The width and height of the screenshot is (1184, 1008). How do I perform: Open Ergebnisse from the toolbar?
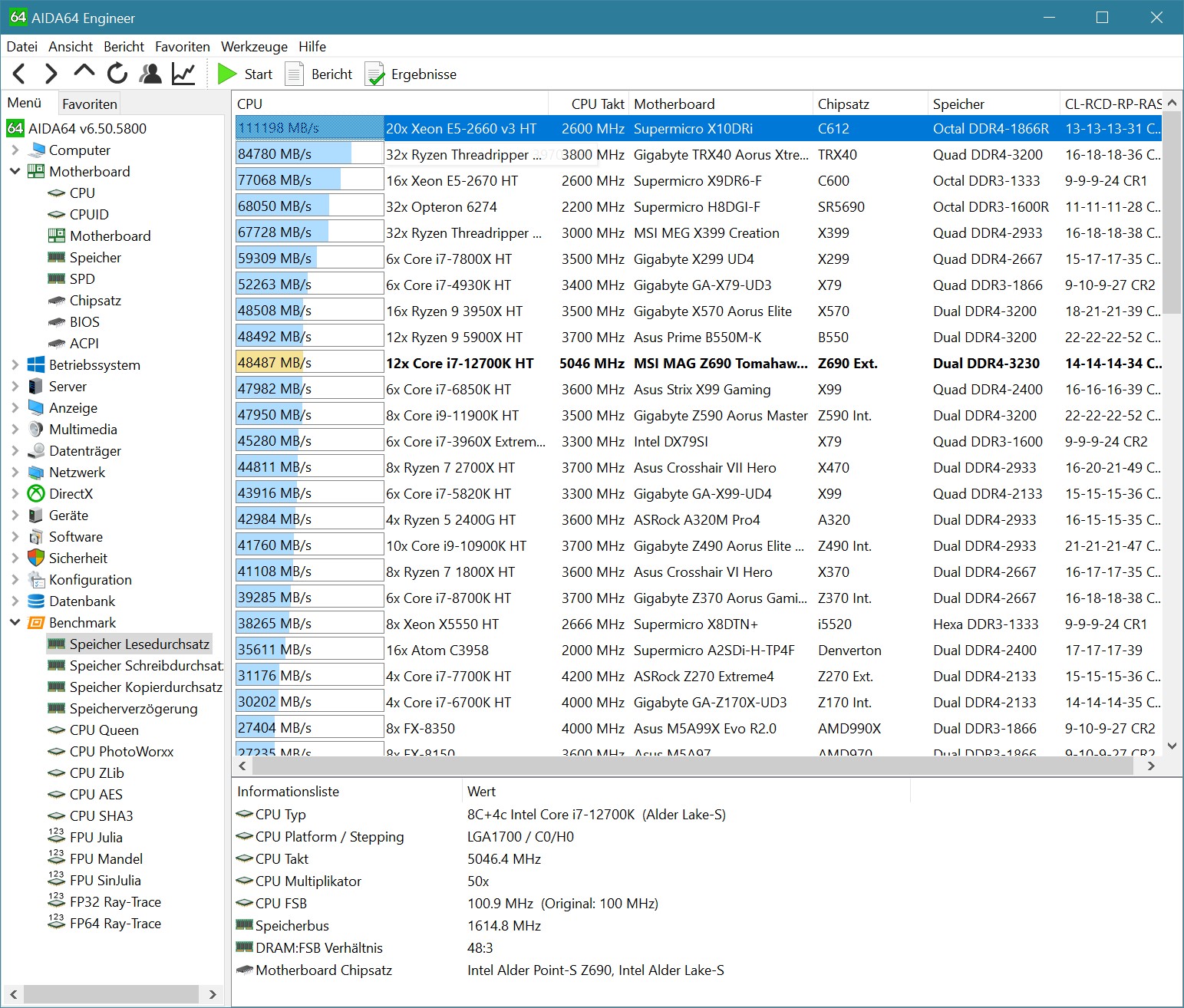pyautogui.click(x=411, y=74)
